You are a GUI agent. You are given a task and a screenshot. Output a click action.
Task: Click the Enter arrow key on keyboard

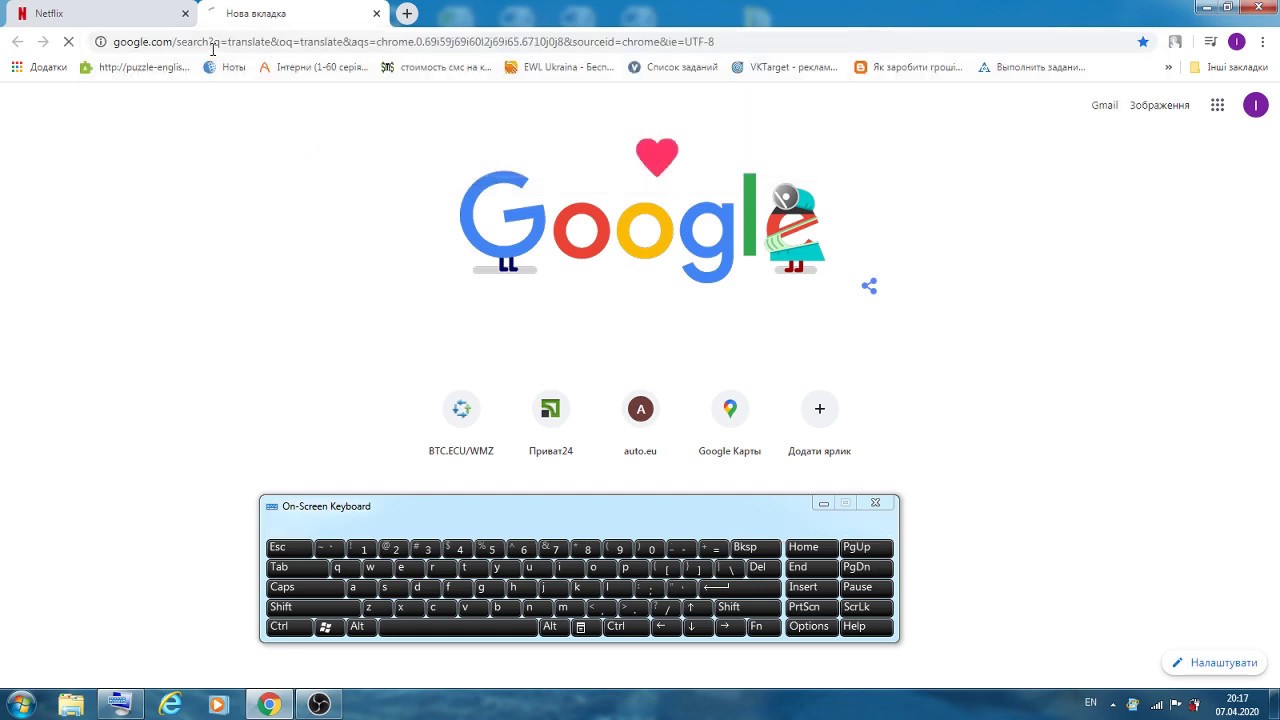point(740,588)
